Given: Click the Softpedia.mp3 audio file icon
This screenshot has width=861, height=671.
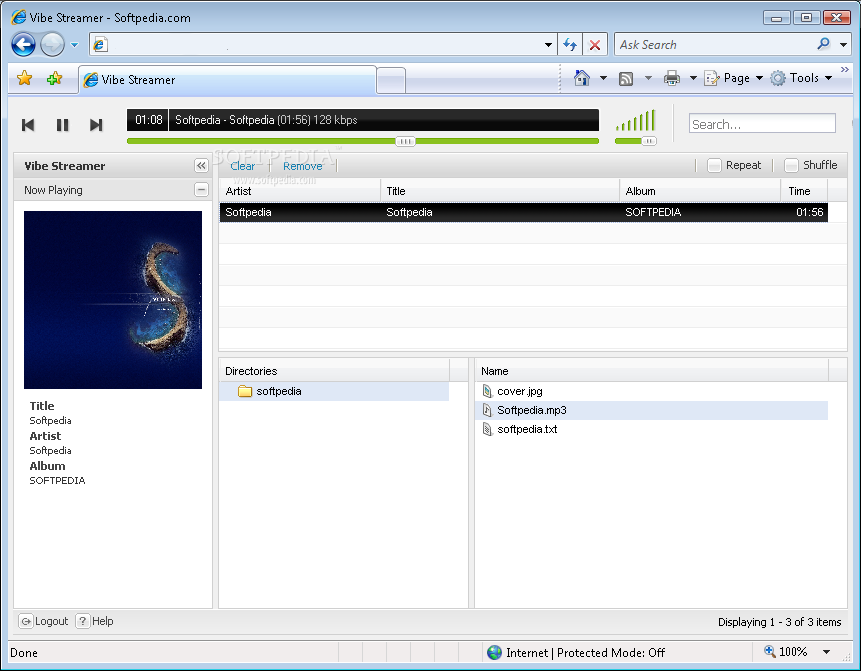Looking at the screenshot, I should click(x=487, y=410).
